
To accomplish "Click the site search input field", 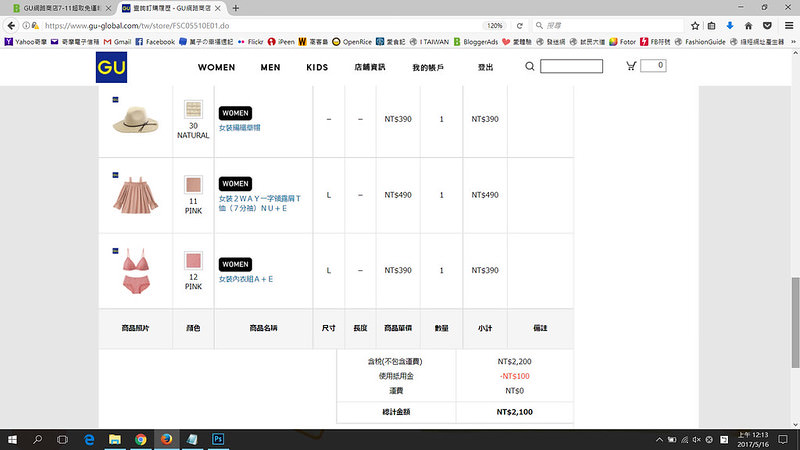I will pos(571,66).
